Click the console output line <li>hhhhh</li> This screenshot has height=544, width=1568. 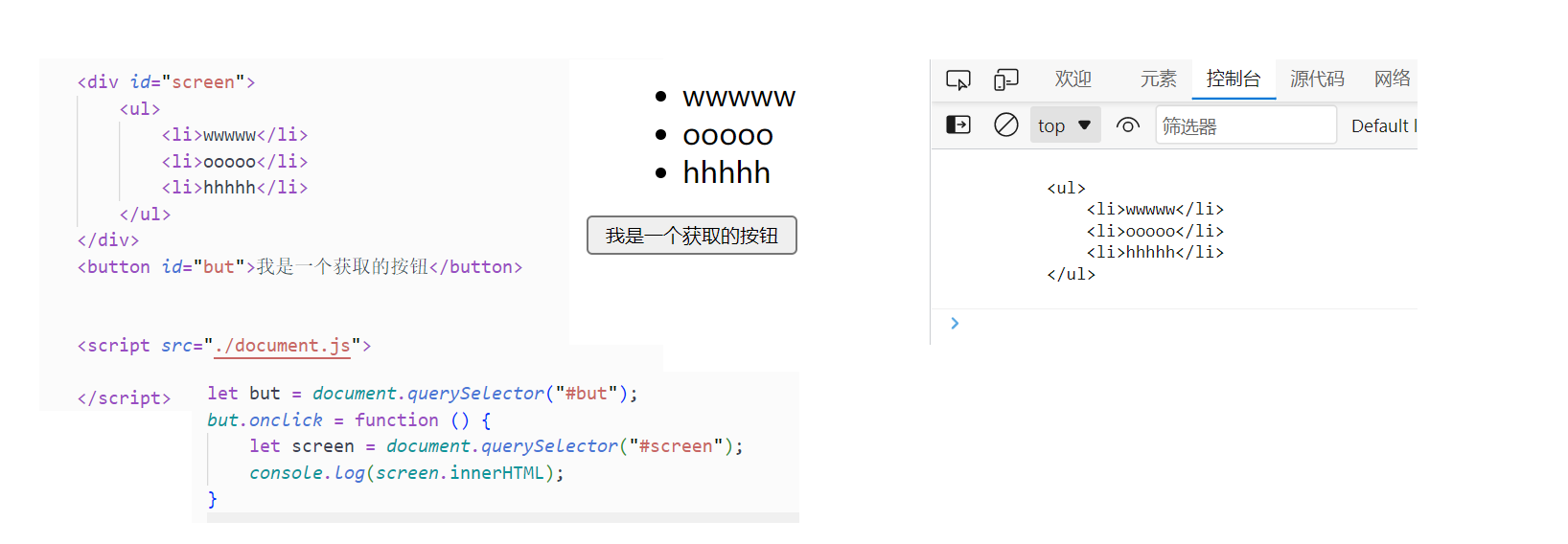[1155, 252]
